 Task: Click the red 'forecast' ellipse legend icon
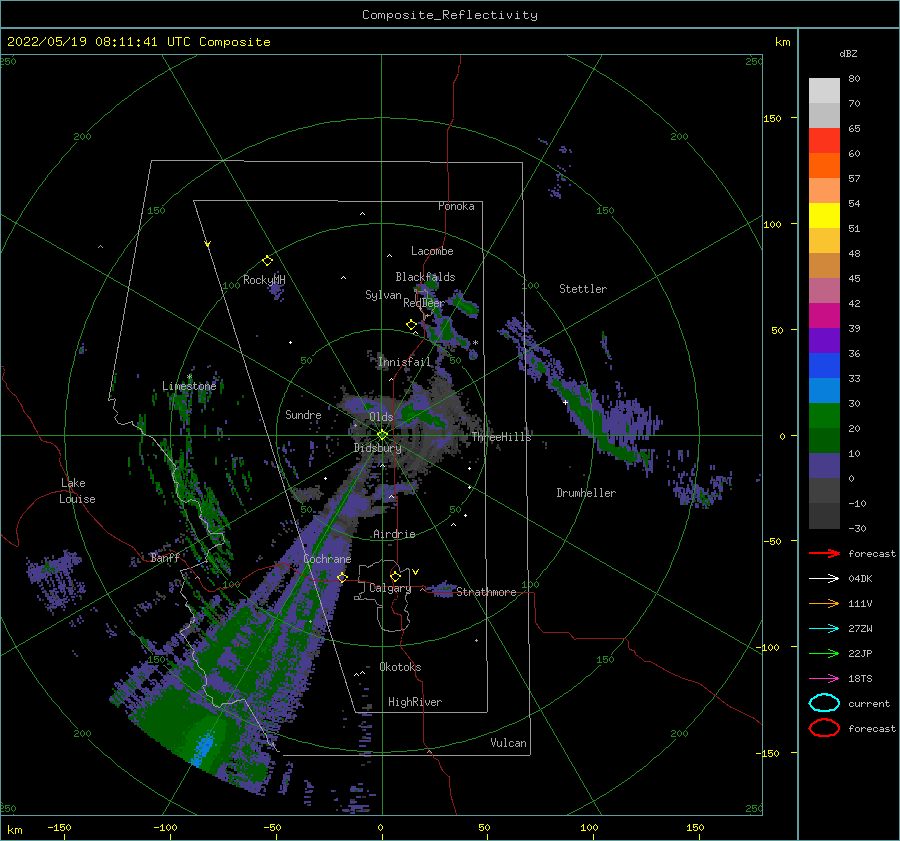pos(824,728)
